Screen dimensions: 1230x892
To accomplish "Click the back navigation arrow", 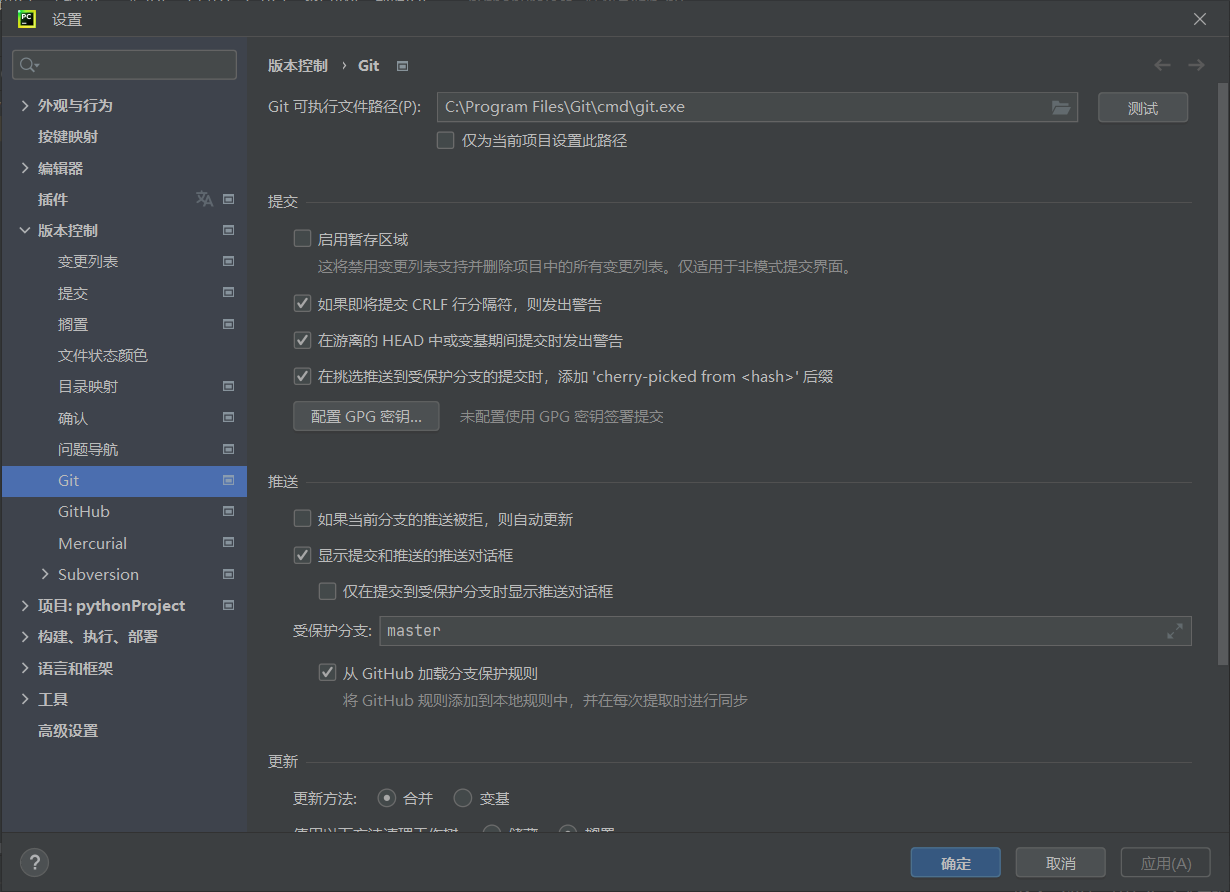I will coord(1162,65).
